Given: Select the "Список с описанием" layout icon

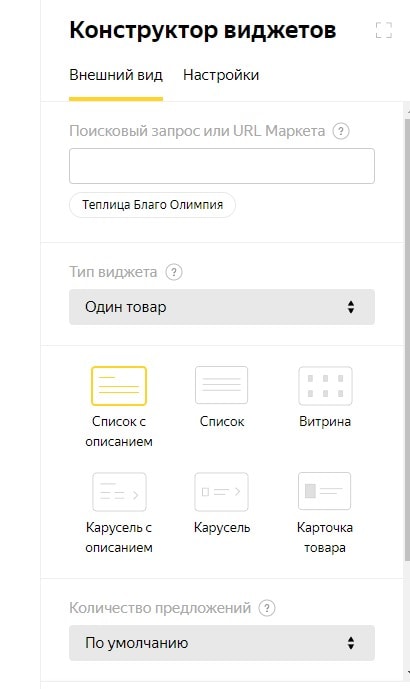Looking at the screenshot, I should click(x=119, y=385).
